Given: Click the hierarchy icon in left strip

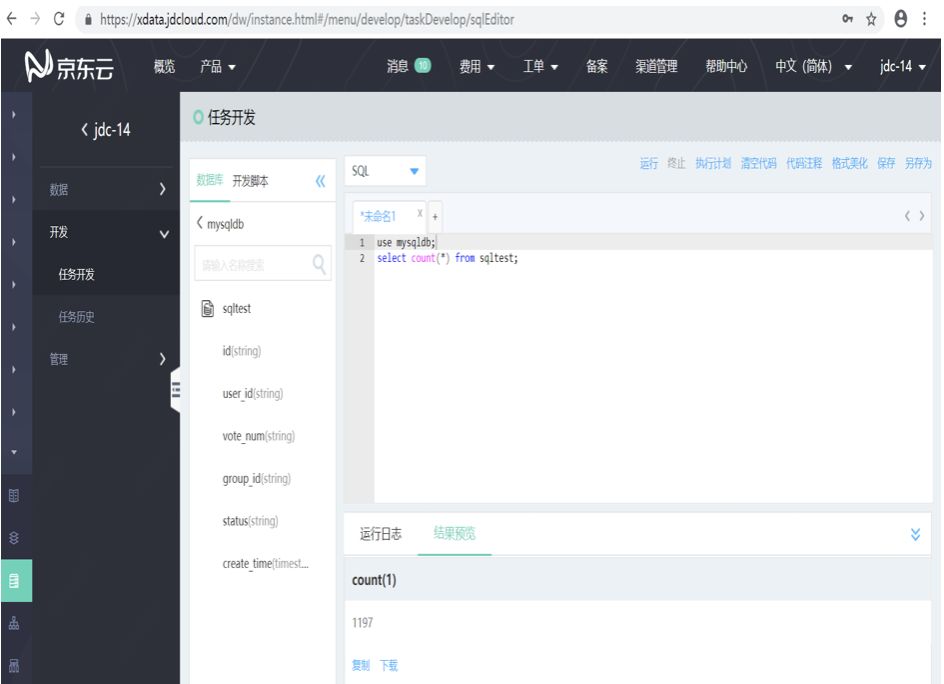Looking at the screenshot, I should (14, 623).
